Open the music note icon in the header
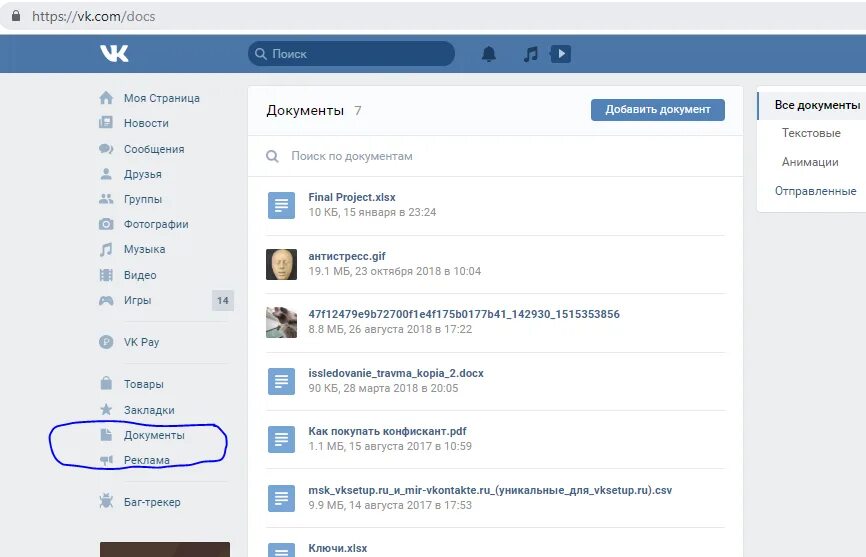Viewport: 866px width, 557px height. click(x=531, y=54)
